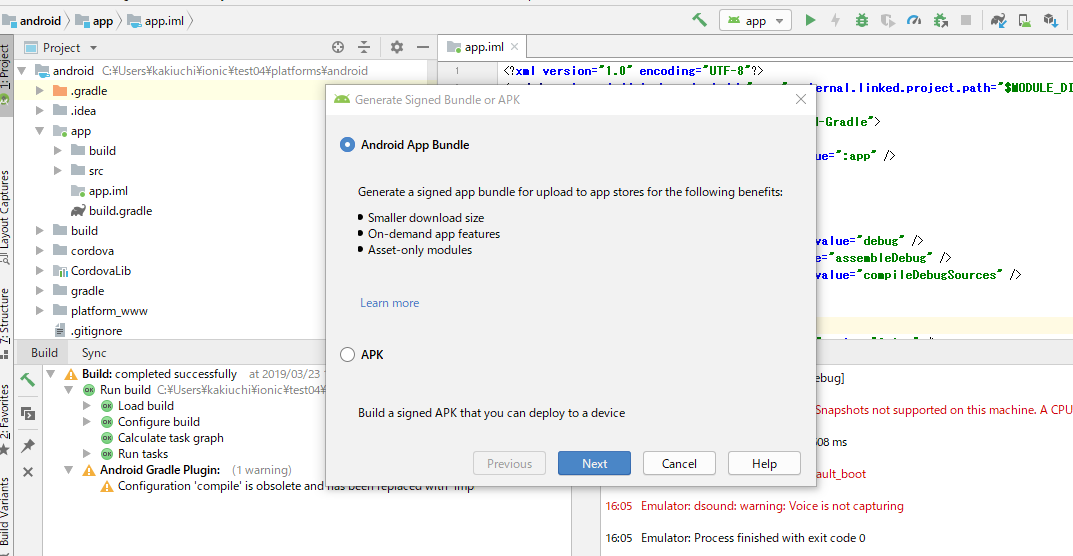
Task: Click the Apply Changes lightning icon
Action: pyautogui.click(x=836, y=21)
